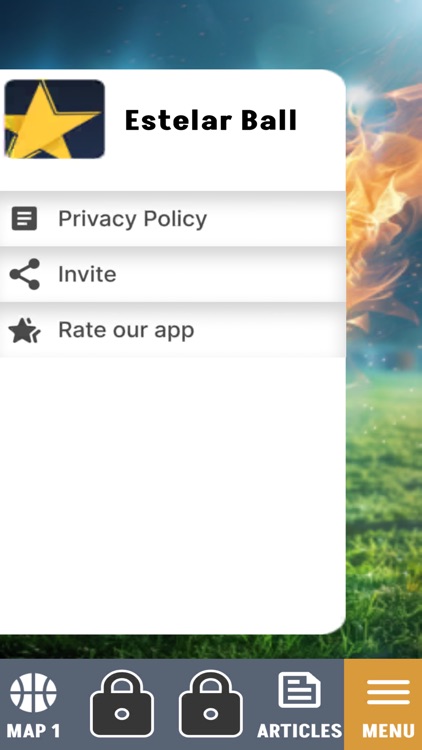Click the Estelar Ball title text

tap(211, 120)
